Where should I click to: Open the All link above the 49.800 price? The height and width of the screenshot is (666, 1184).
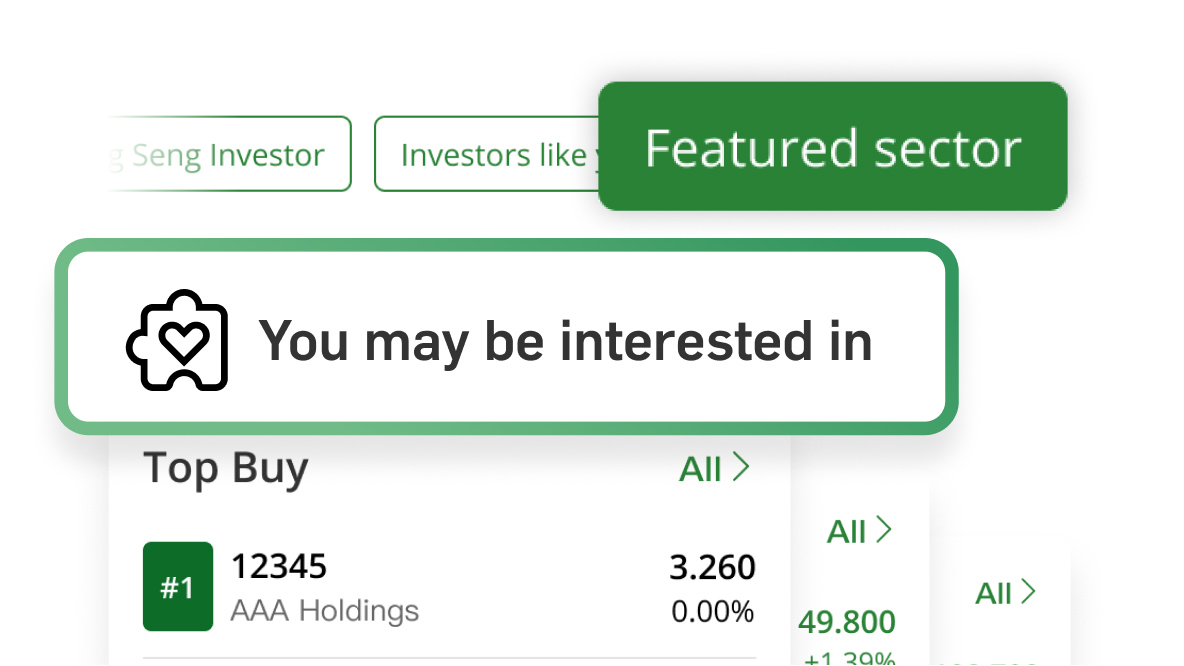tap(847, 532)
